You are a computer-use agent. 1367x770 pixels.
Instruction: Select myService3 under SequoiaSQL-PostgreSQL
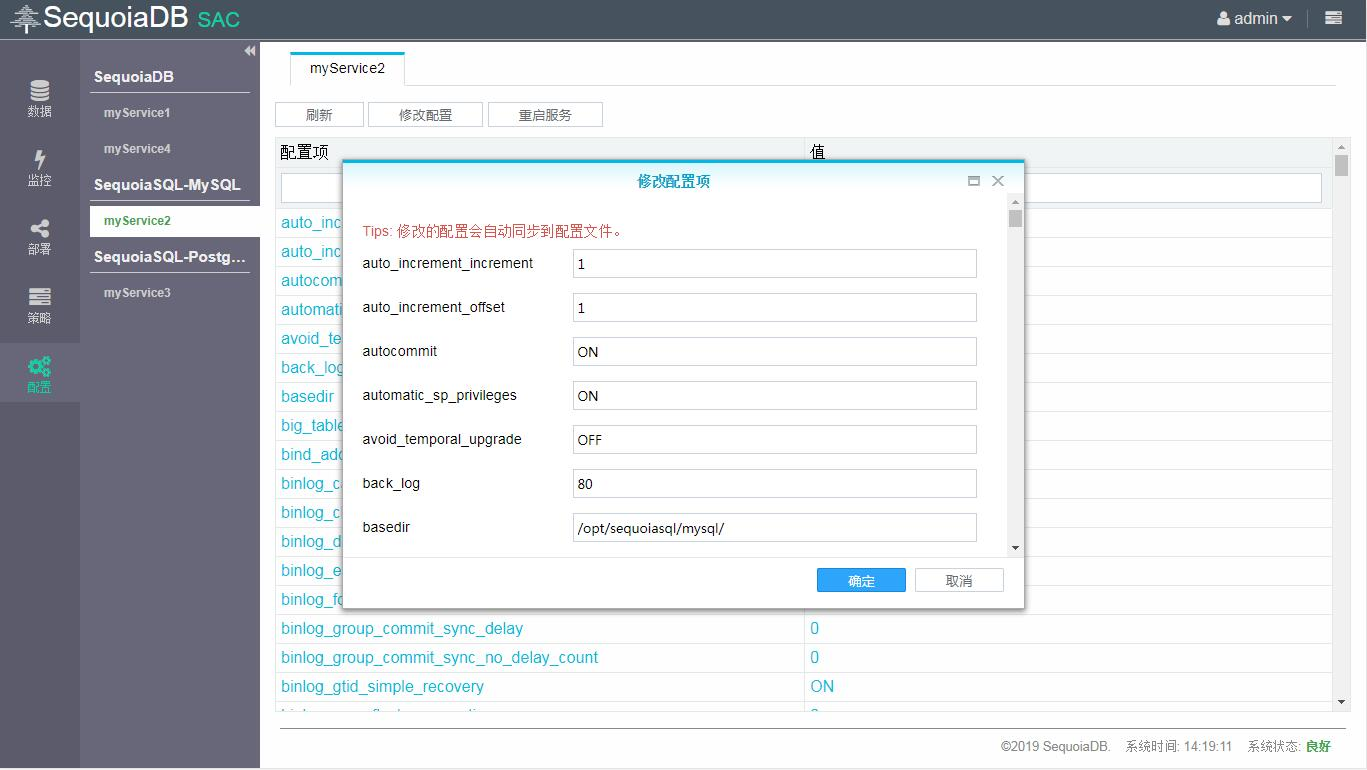(137, 293)
